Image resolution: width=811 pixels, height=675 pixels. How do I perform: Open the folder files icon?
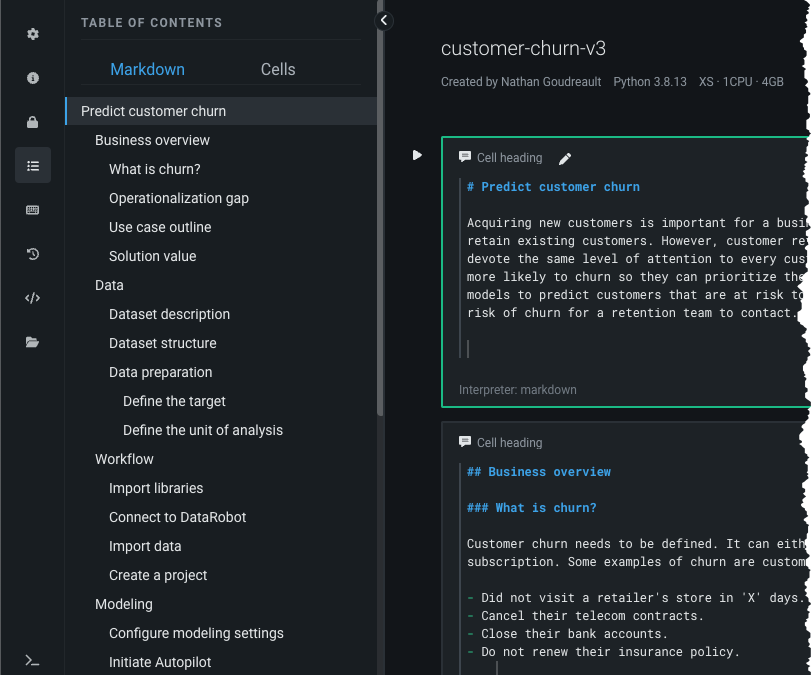click(x=33, y=342)
